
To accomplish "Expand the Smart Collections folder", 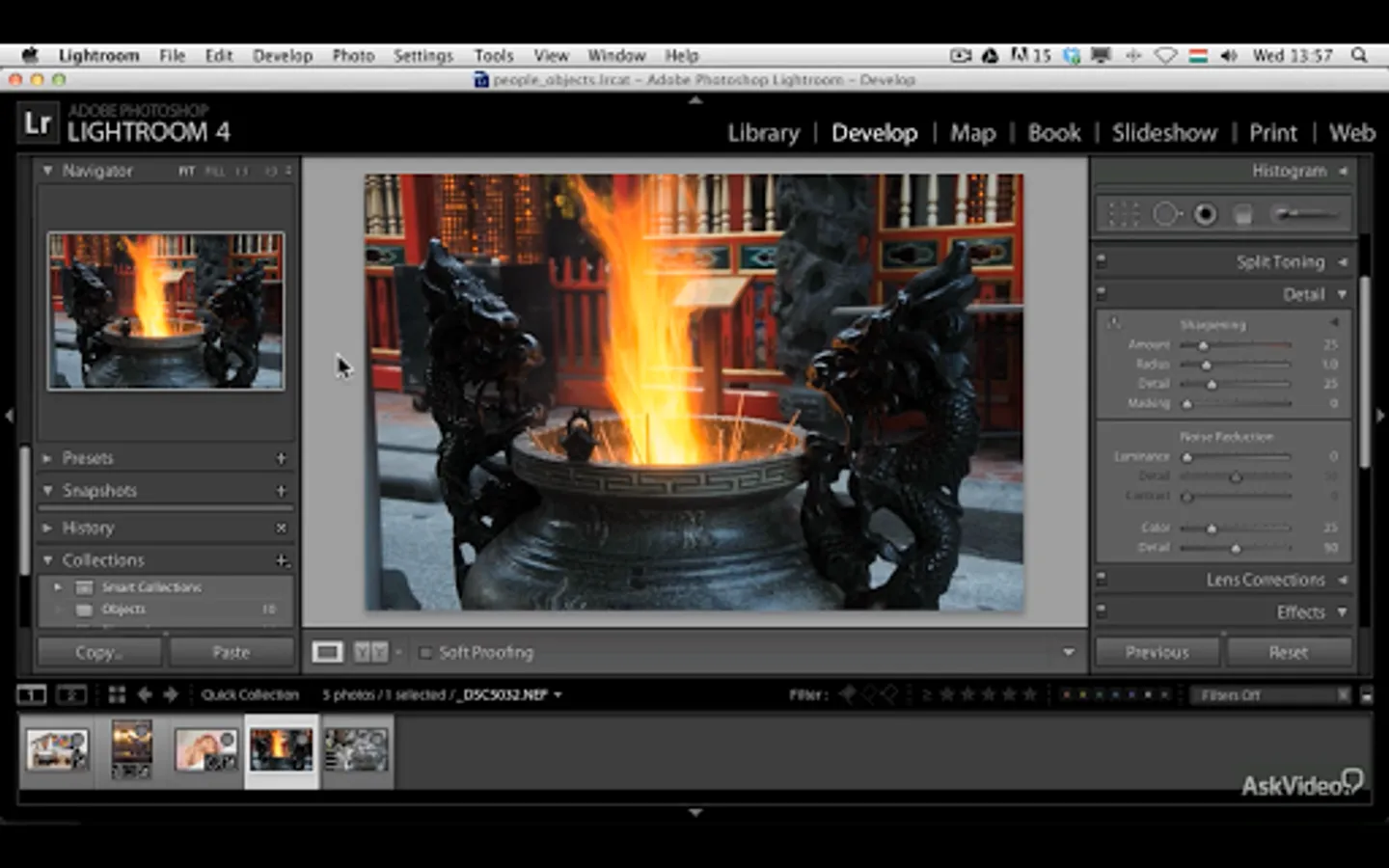I will coord(58,586).
